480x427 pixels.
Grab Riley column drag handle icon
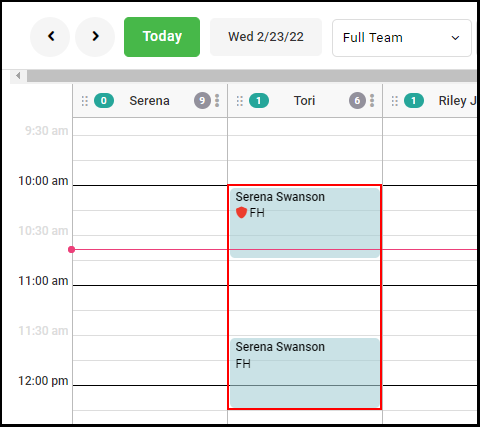pos(395,101)
